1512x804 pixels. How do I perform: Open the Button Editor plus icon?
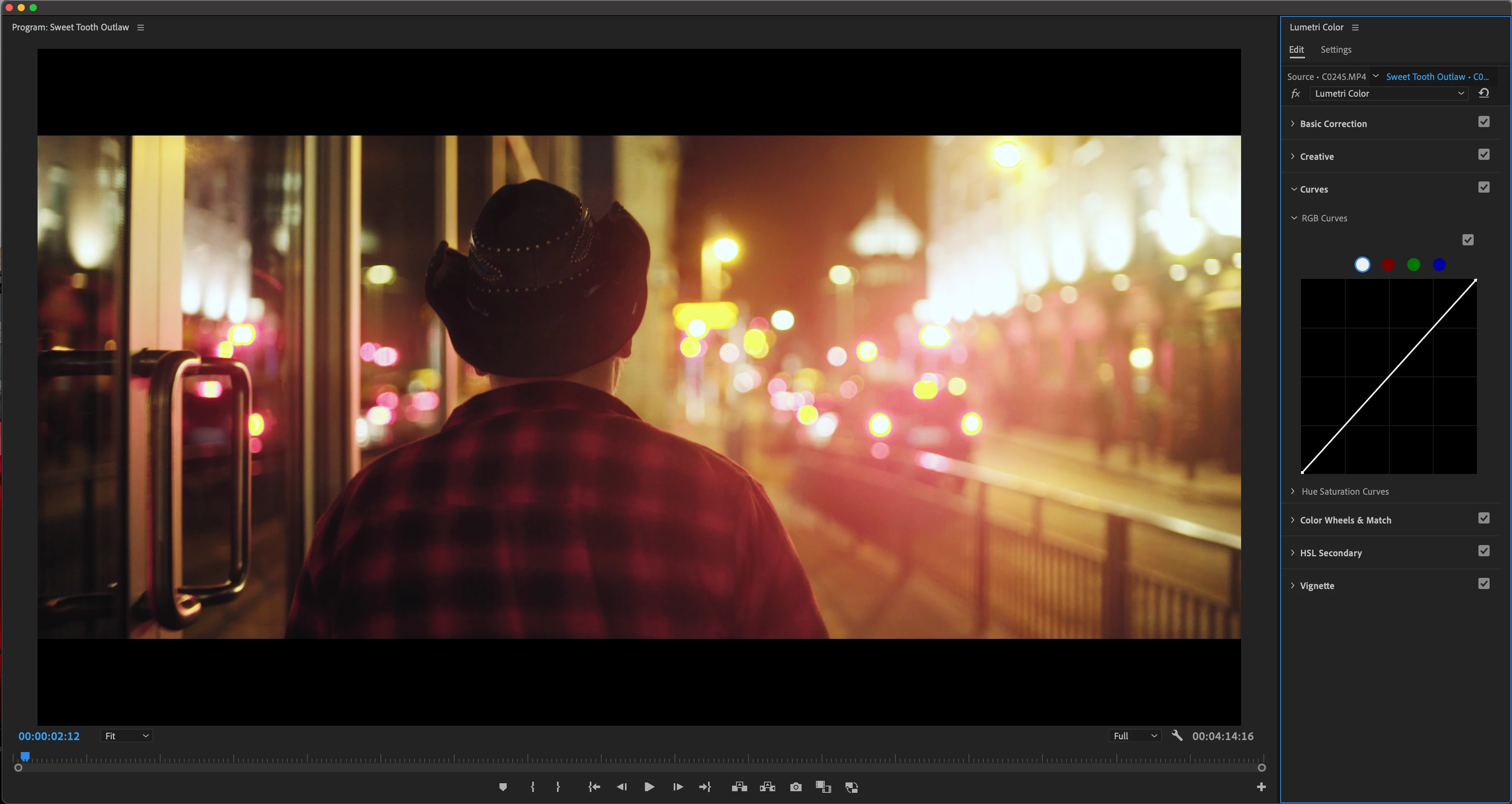pyautogui.click(x=1261, y=787)
